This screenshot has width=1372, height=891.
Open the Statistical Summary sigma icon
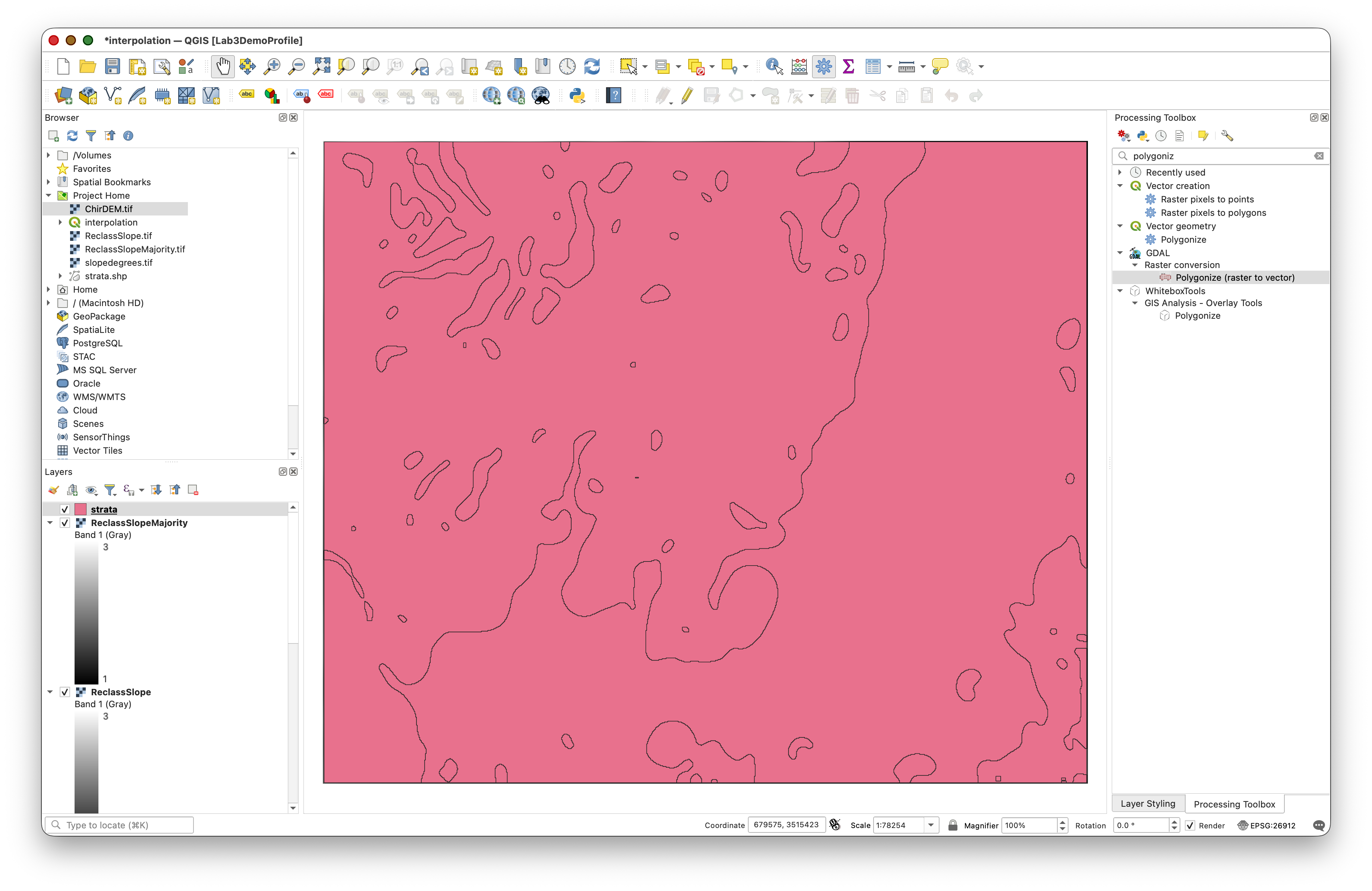848,67
